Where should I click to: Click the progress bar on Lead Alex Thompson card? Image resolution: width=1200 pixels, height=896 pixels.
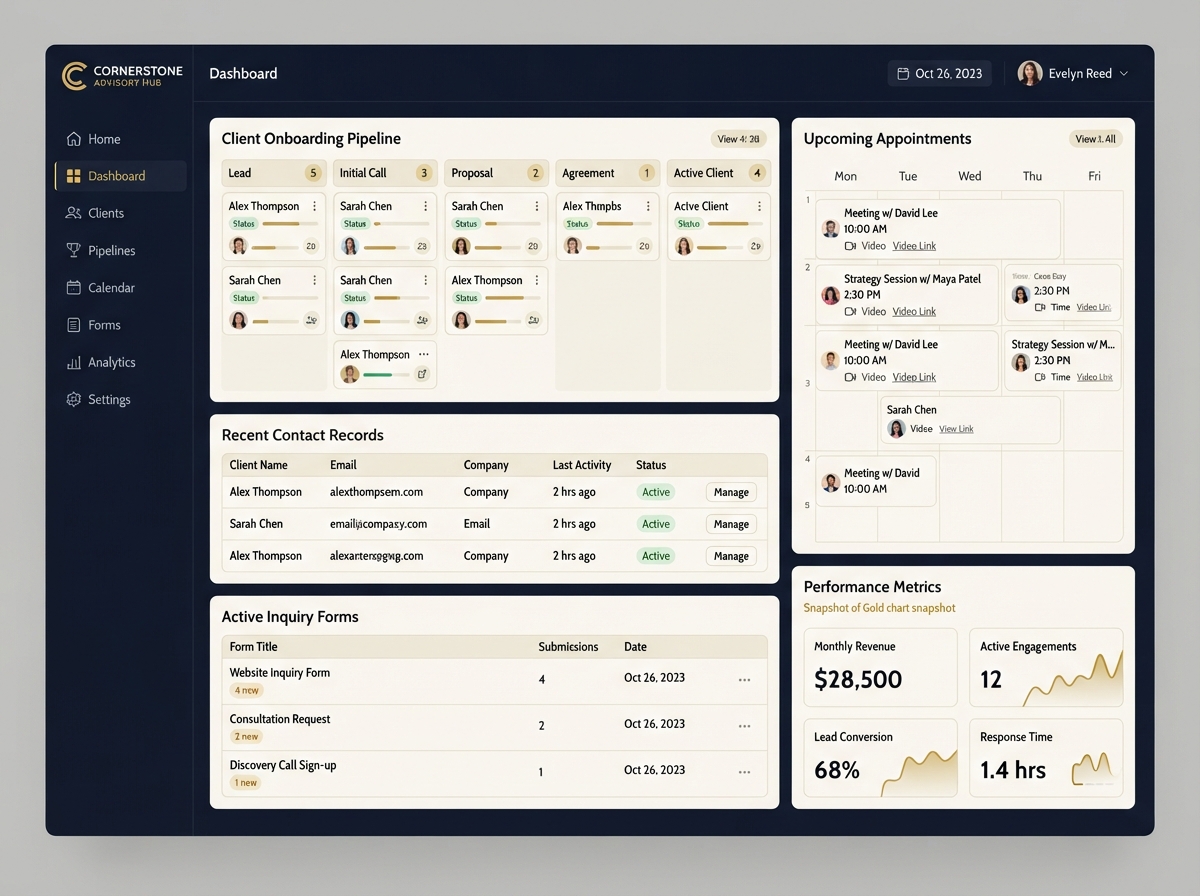tap(290, 224)
